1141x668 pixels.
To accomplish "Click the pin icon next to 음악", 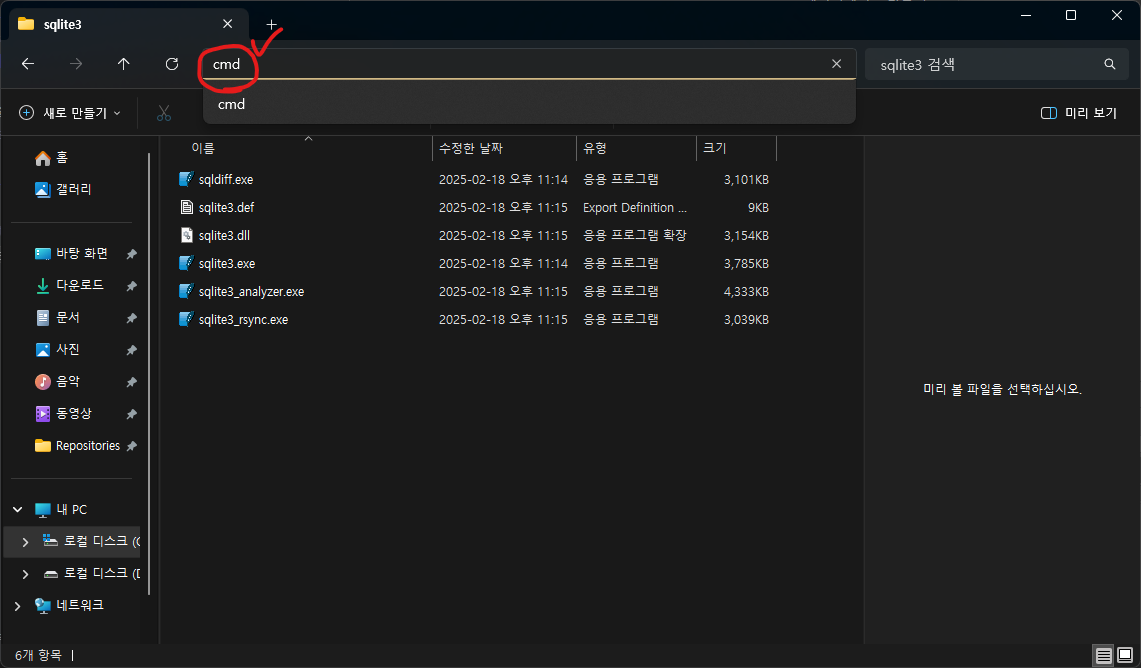I will pyautogui.click(x=132, y=382).
